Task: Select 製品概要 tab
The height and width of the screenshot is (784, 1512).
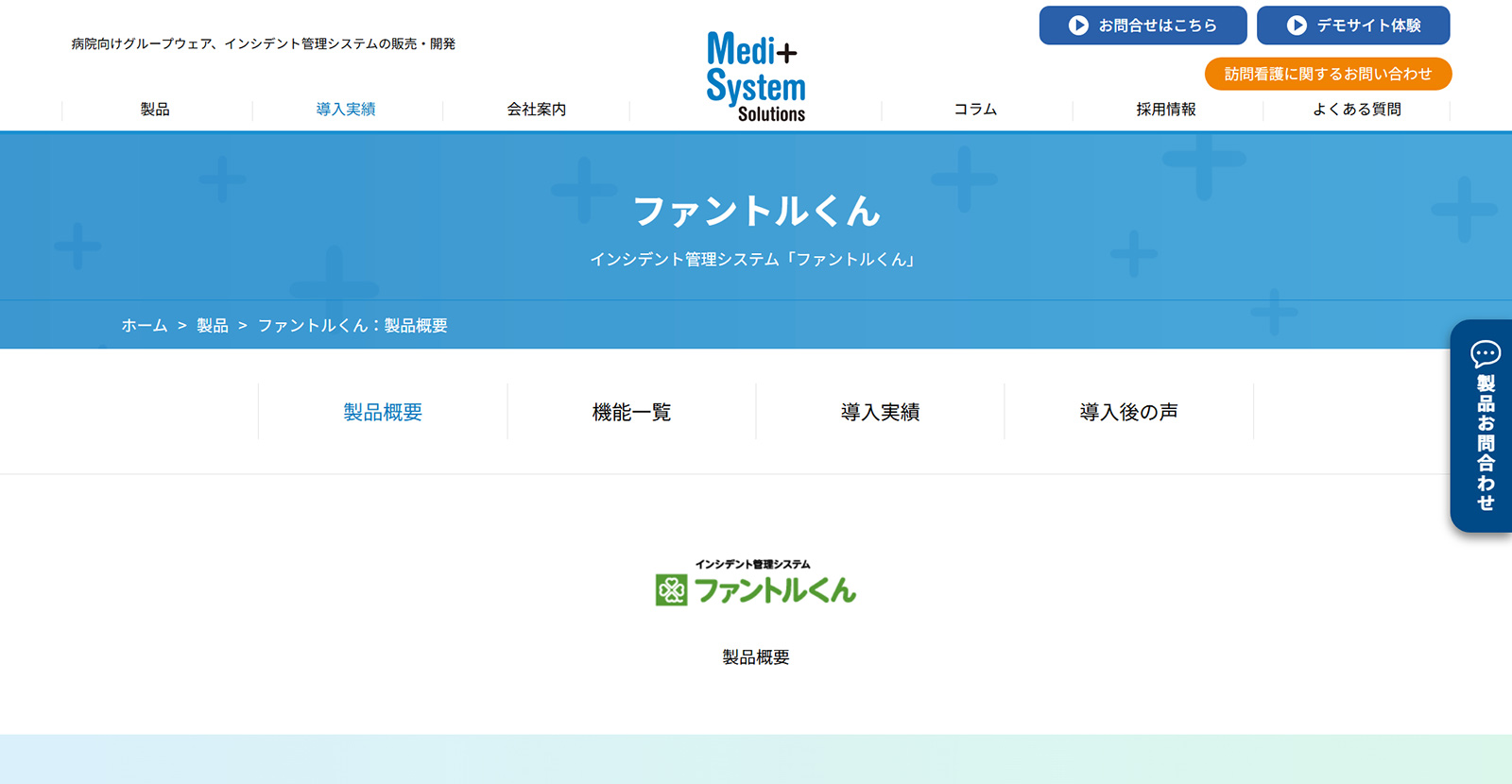Action: click(x=383, y=412)
